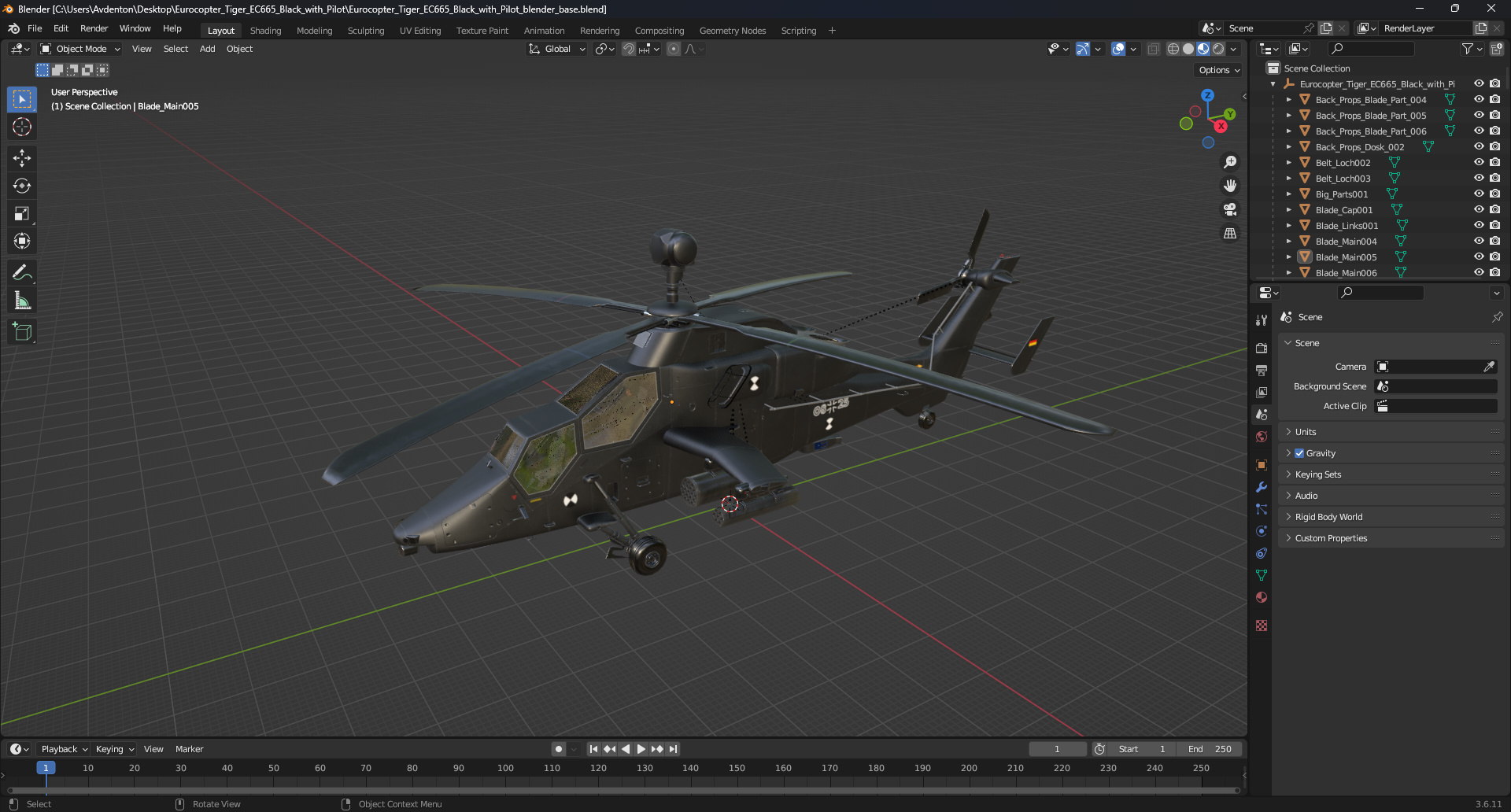The height and width of the screenshot is (812, 1511).
Task: Hide Belt_Loch002 in viewport via eye icon
Action: click(1479, 162)
